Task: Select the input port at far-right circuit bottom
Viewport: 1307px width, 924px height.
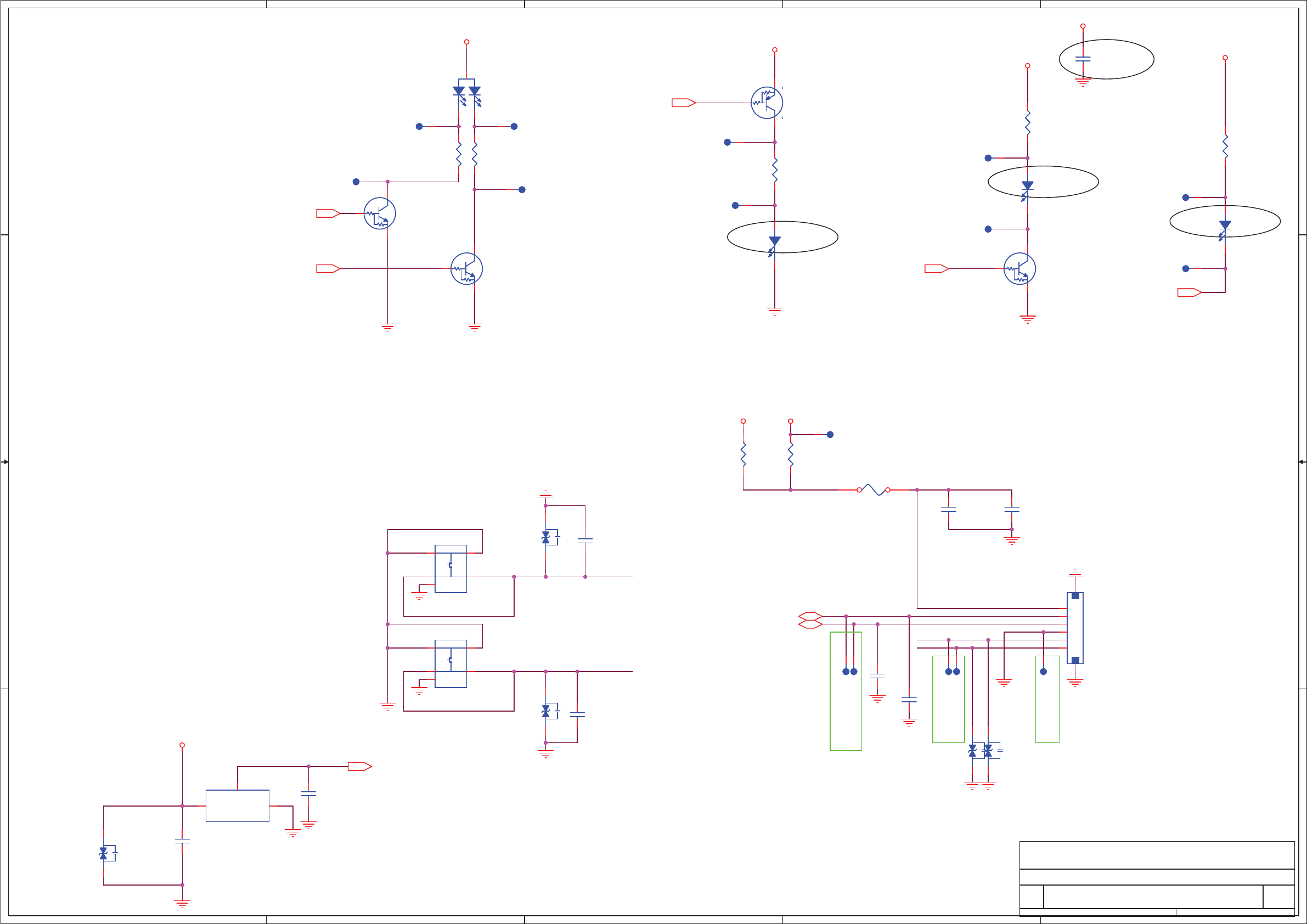Action: [x=1188, y=292]
